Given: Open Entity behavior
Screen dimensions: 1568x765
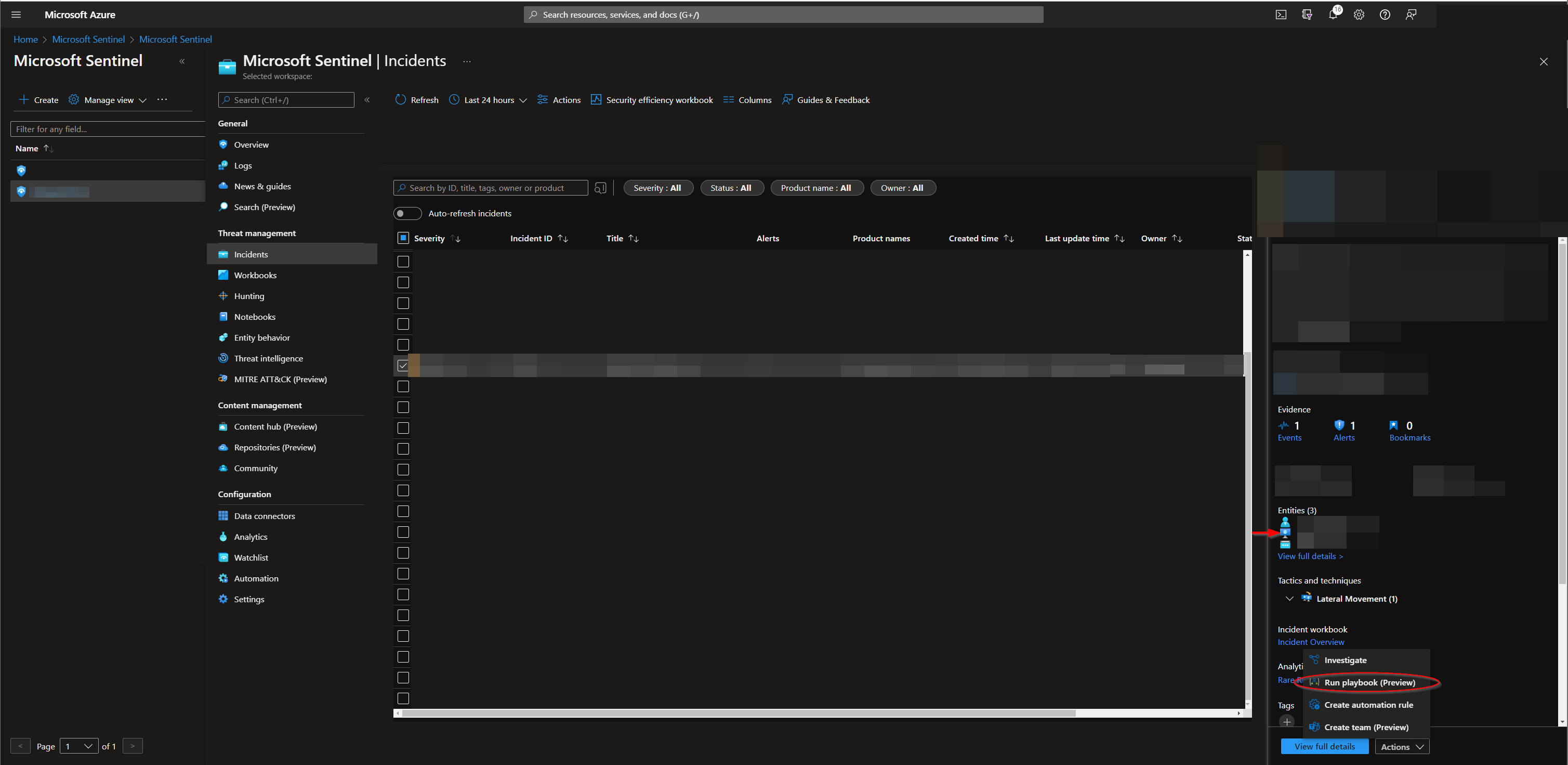Looking at the screenshot, I should (262, 338).
